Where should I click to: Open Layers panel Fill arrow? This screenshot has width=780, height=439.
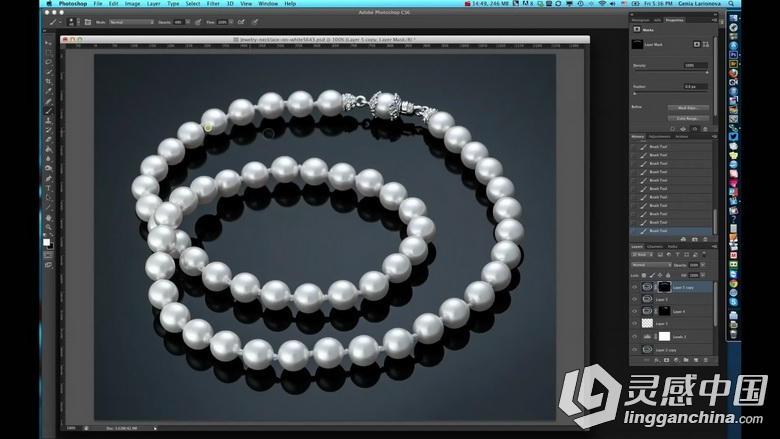tap(703, 275)
